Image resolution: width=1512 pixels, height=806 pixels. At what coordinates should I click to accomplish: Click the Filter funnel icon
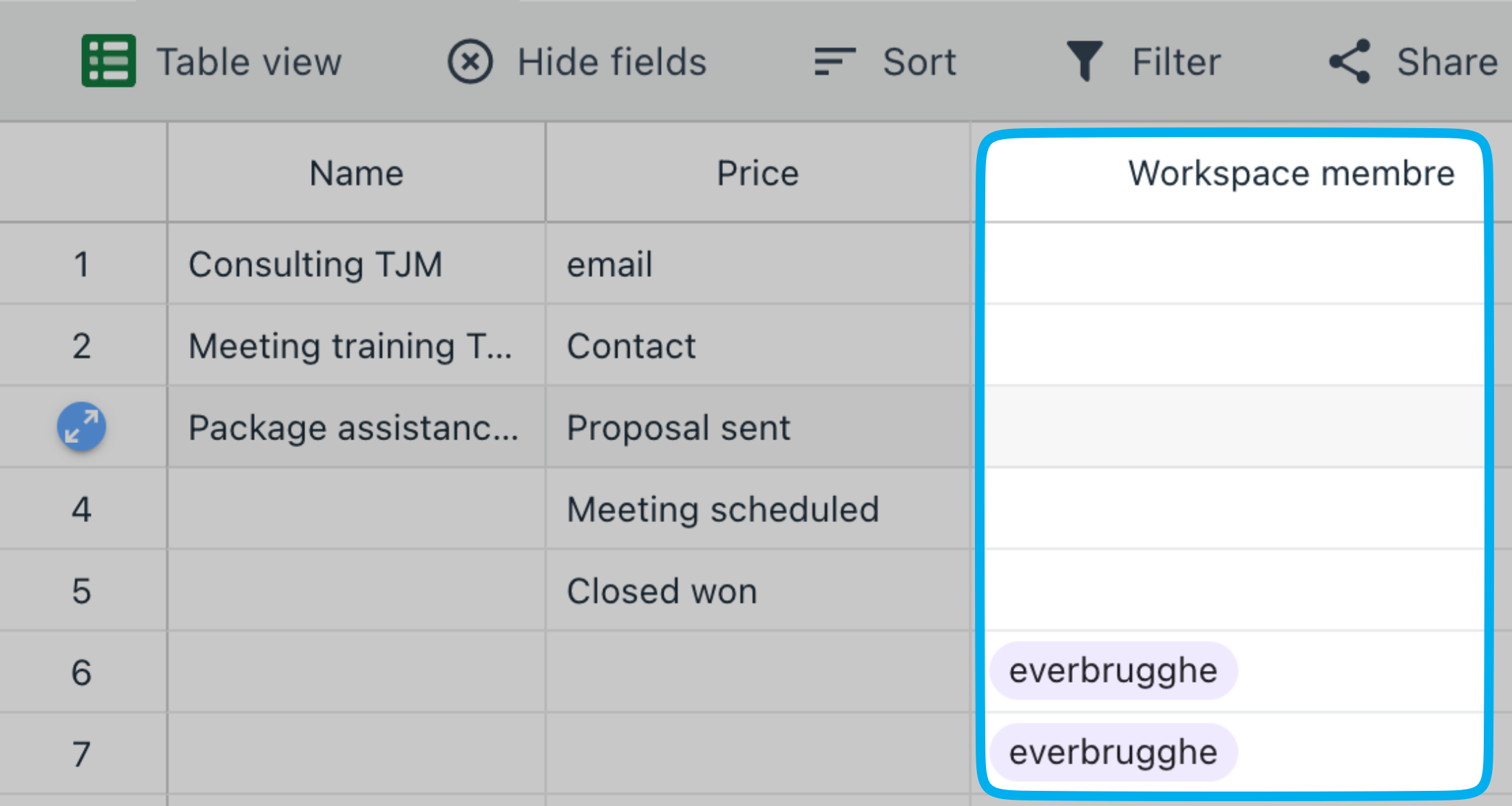click(x=1084, y=61)
